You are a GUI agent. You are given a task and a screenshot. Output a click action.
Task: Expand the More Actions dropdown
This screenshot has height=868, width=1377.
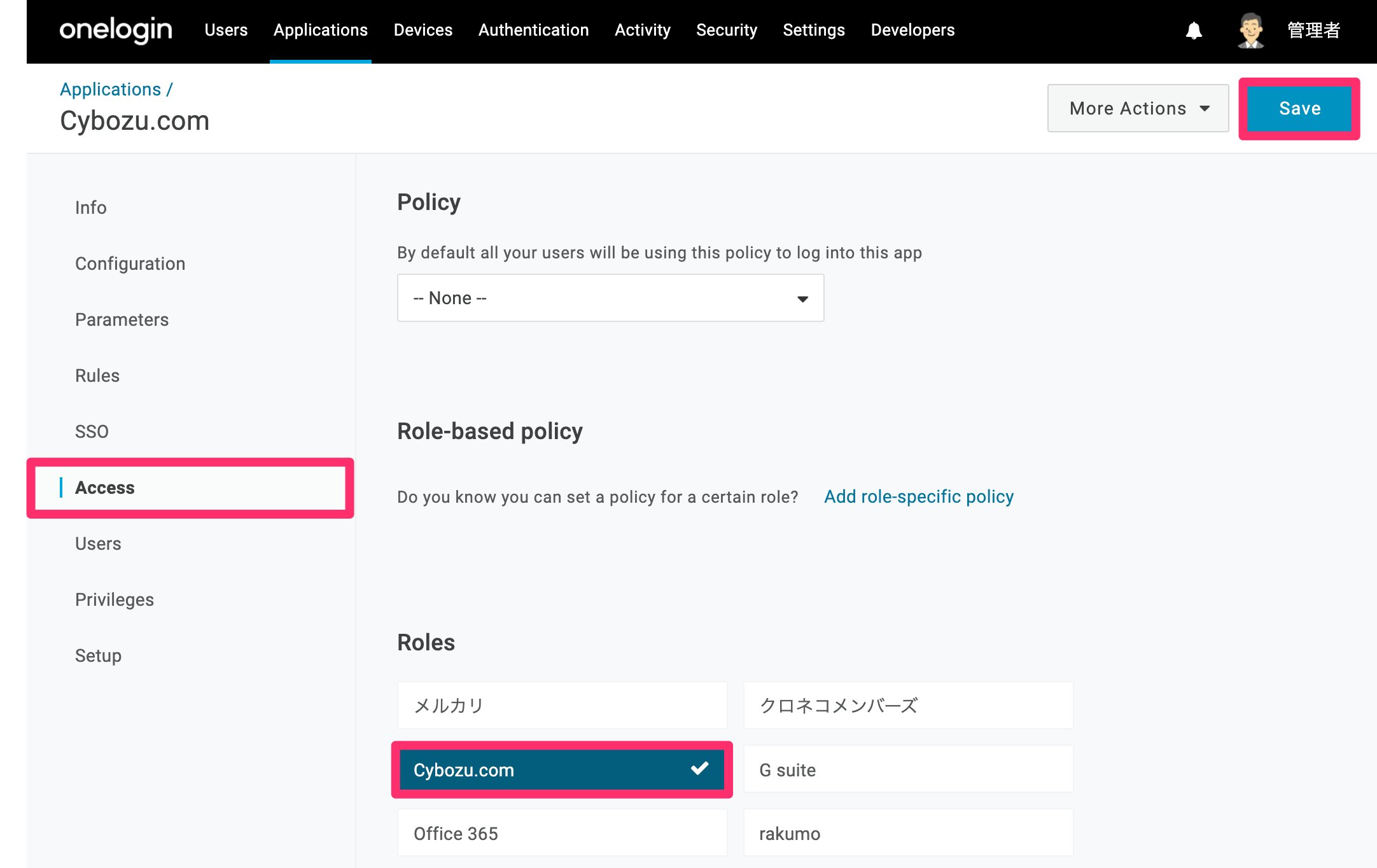1138,108
